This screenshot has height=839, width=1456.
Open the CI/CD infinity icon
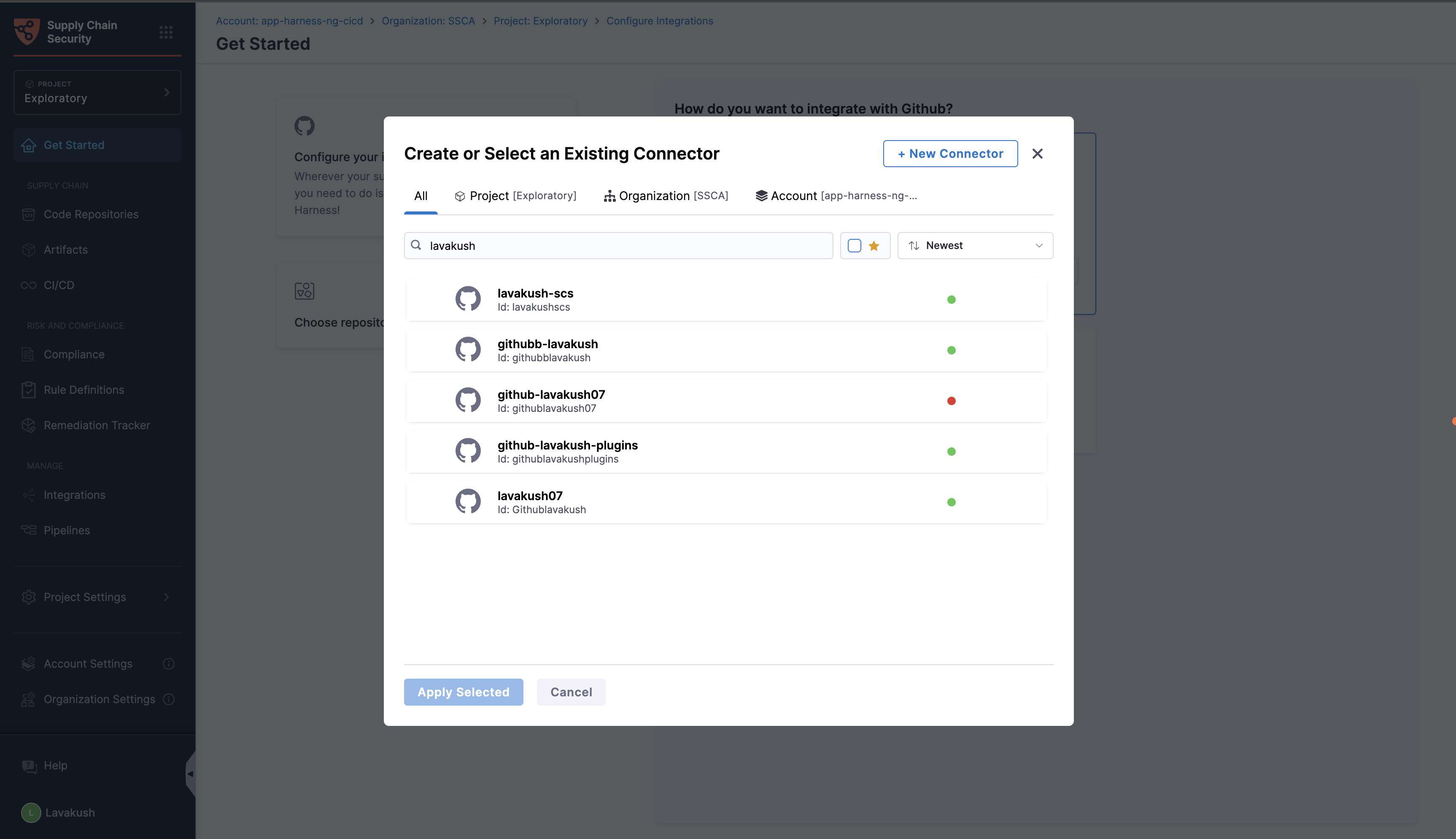tap(29, 285)
